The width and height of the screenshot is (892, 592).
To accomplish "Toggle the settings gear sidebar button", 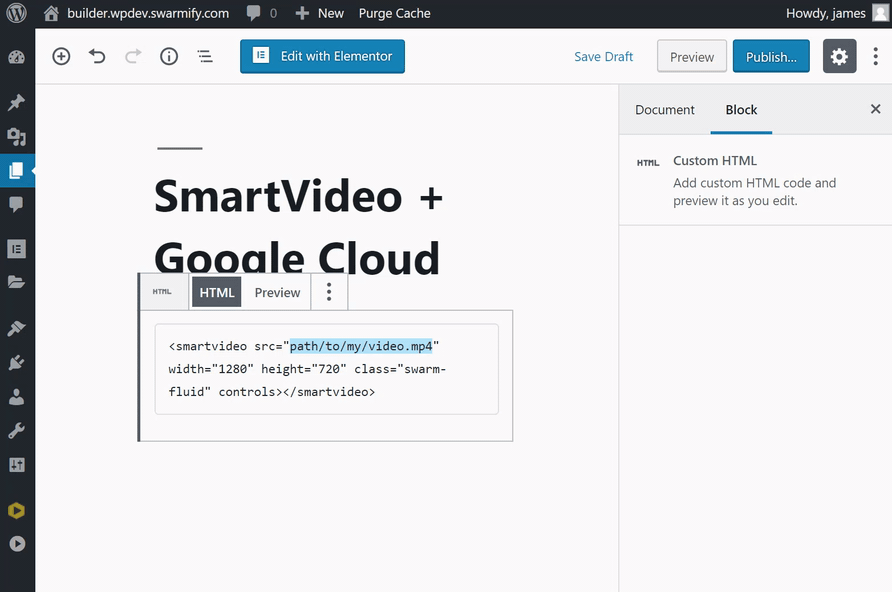I will 840,56.
